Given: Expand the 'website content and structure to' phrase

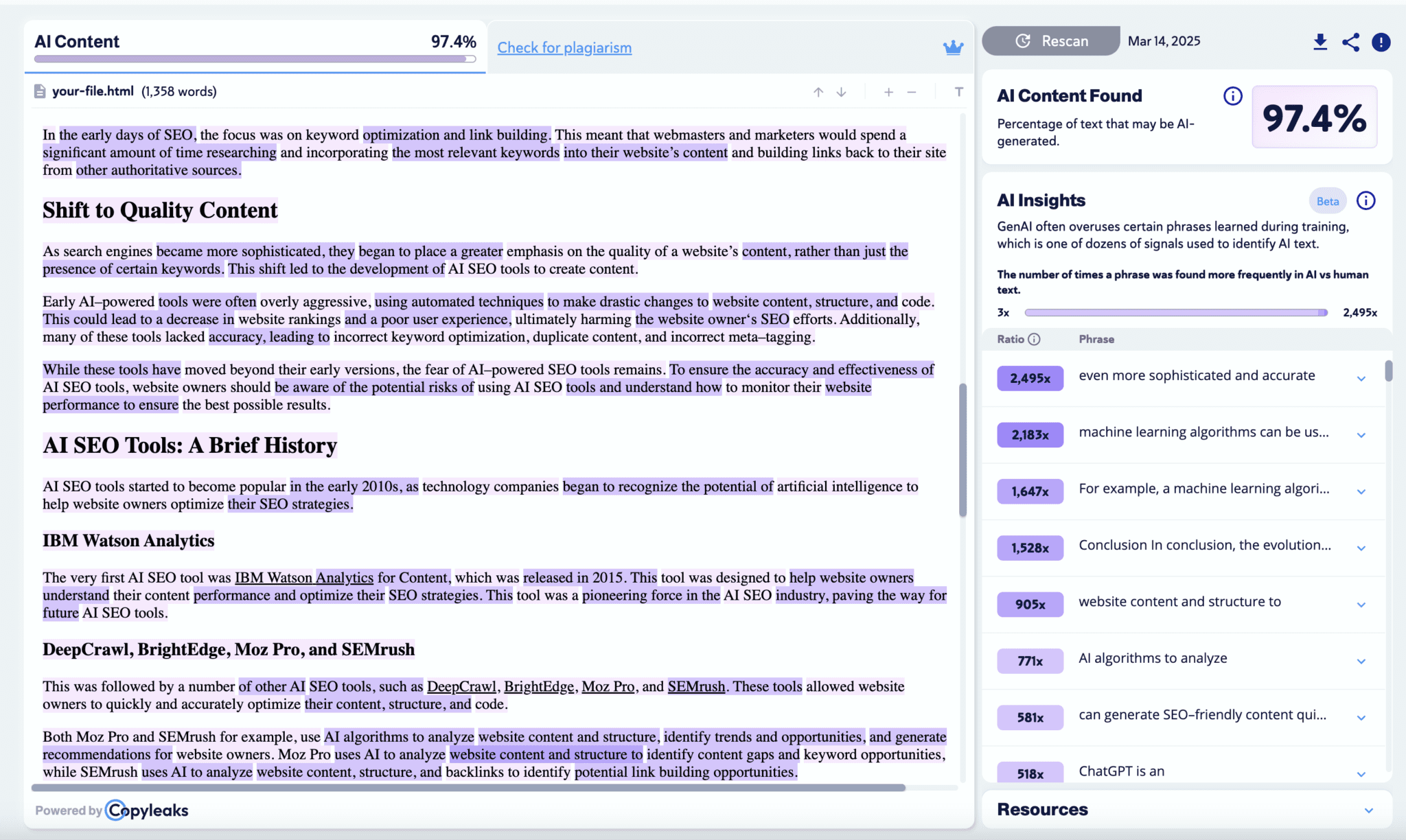Looking at the screenshot, I should pos(1361,605).
